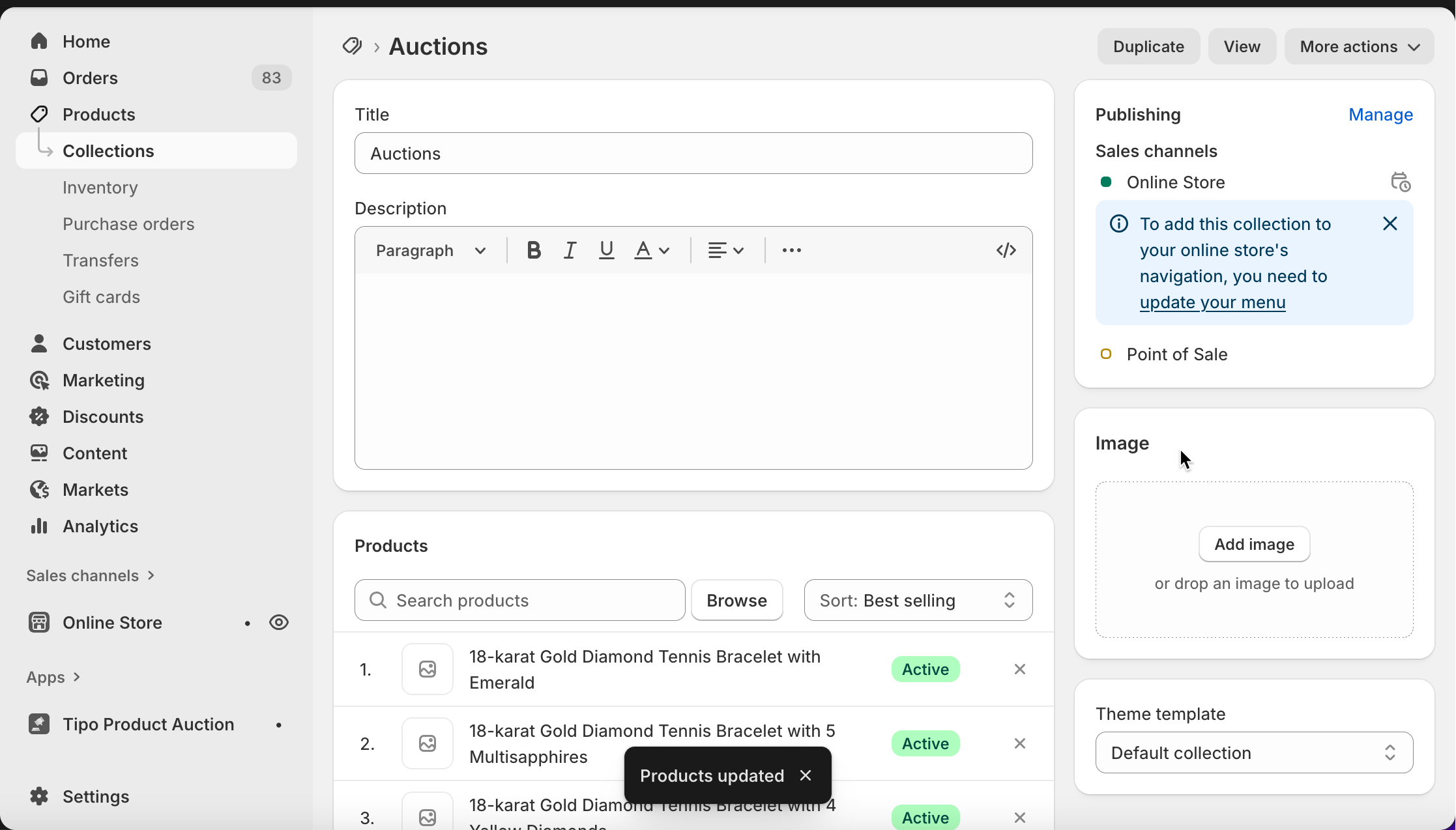
Task: Open more formatting options ellipsis
Action: coord(791,250)
